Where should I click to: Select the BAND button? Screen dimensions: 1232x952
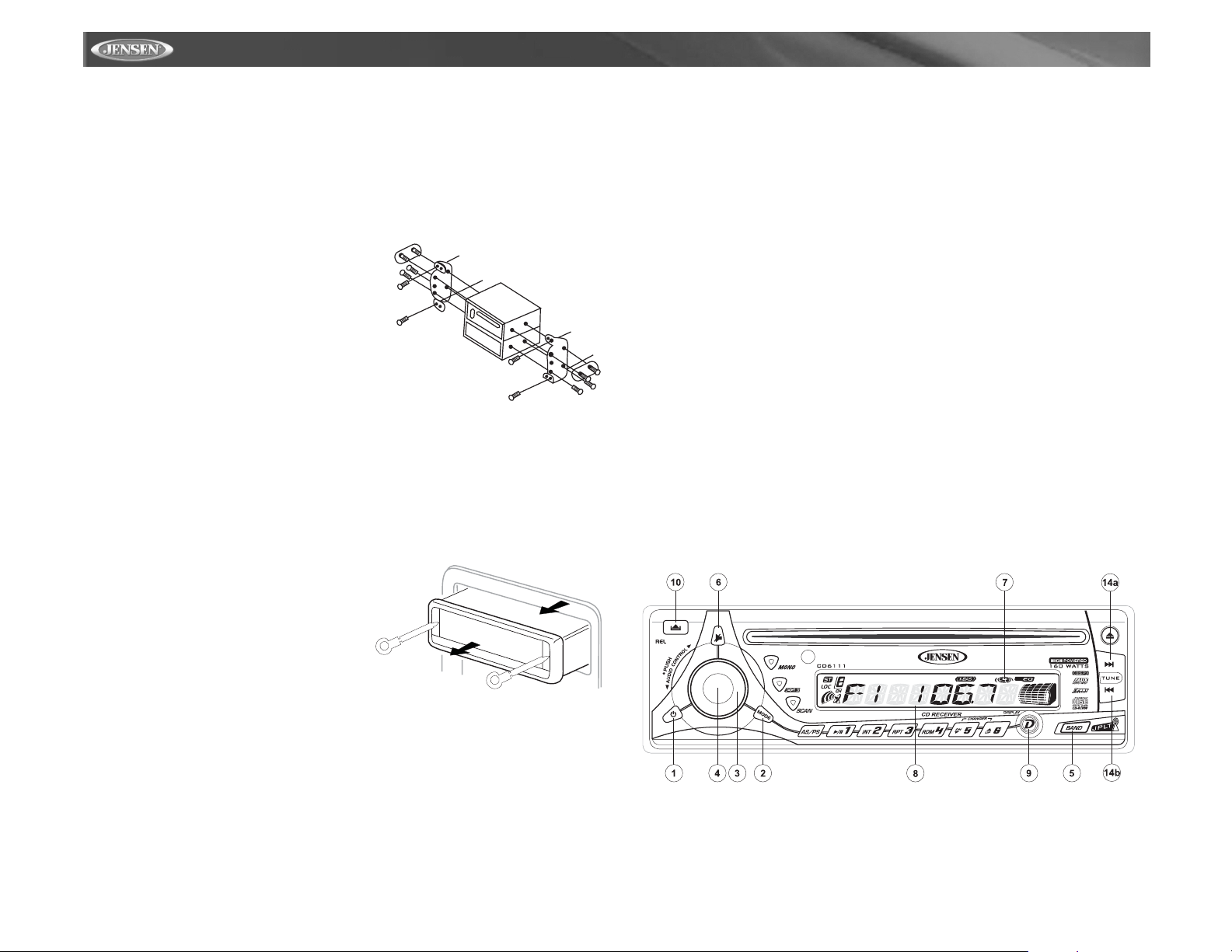(x=1073, y=728)
